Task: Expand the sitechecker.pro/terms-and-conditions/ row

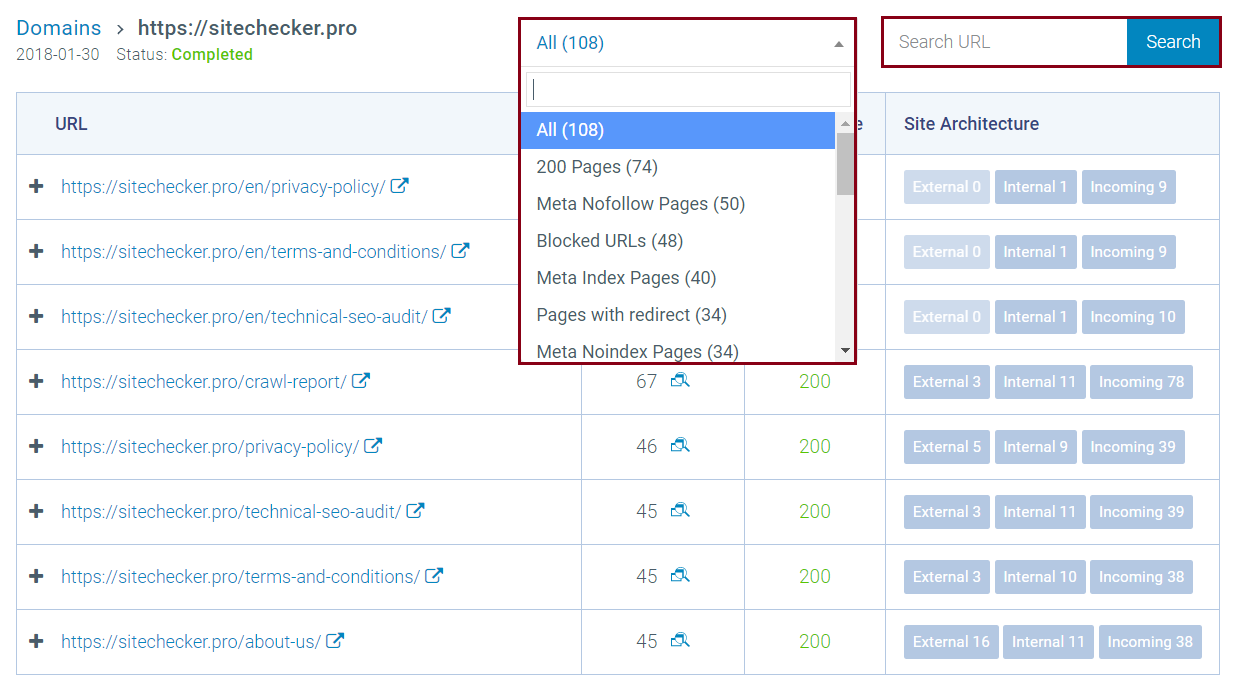Action: (37, 576)
